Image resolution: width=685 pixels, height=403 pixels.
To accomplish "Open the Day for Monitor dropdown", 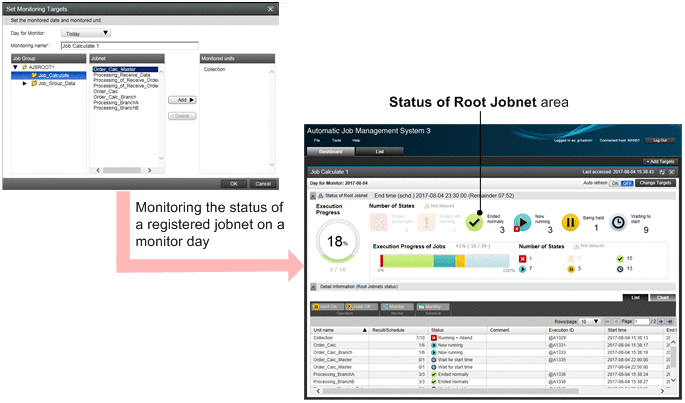I will click(86, 33).
